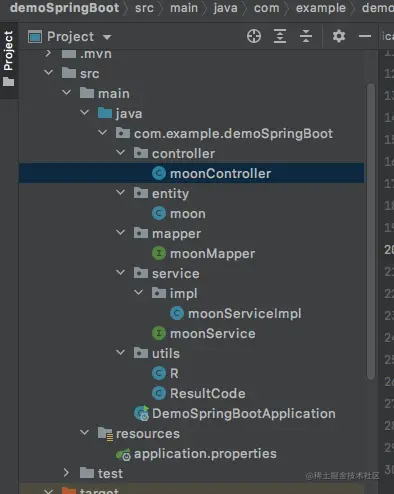Select the moonController tree row label
The height and width of the screenshot is (494, 394).
220,173
